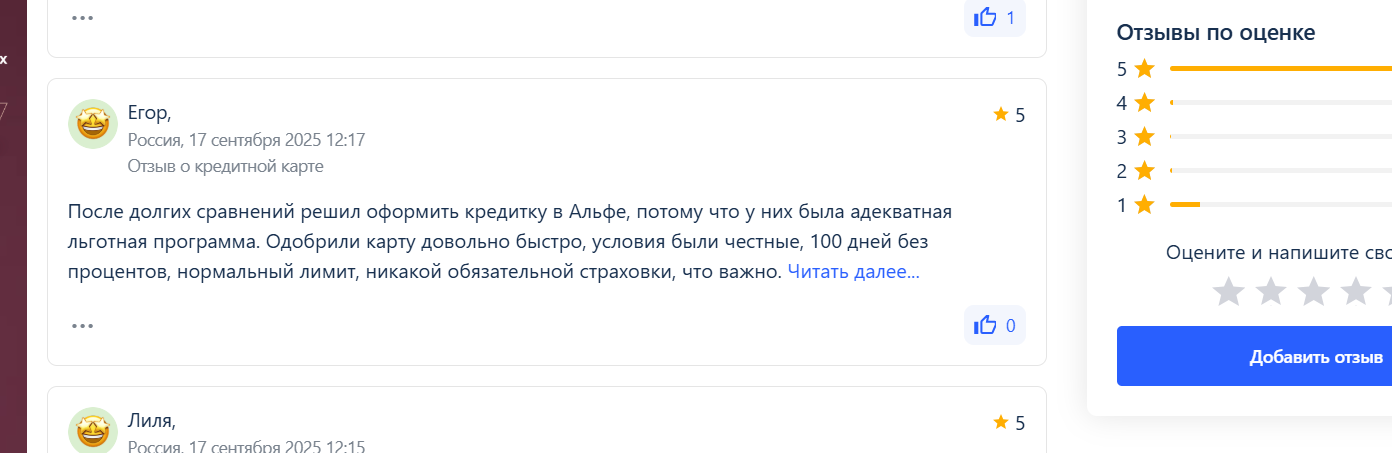Viewport: 1392px width, 453px height.
Task: Open three-dots menu under Егор's review
Action: point(83,325)
